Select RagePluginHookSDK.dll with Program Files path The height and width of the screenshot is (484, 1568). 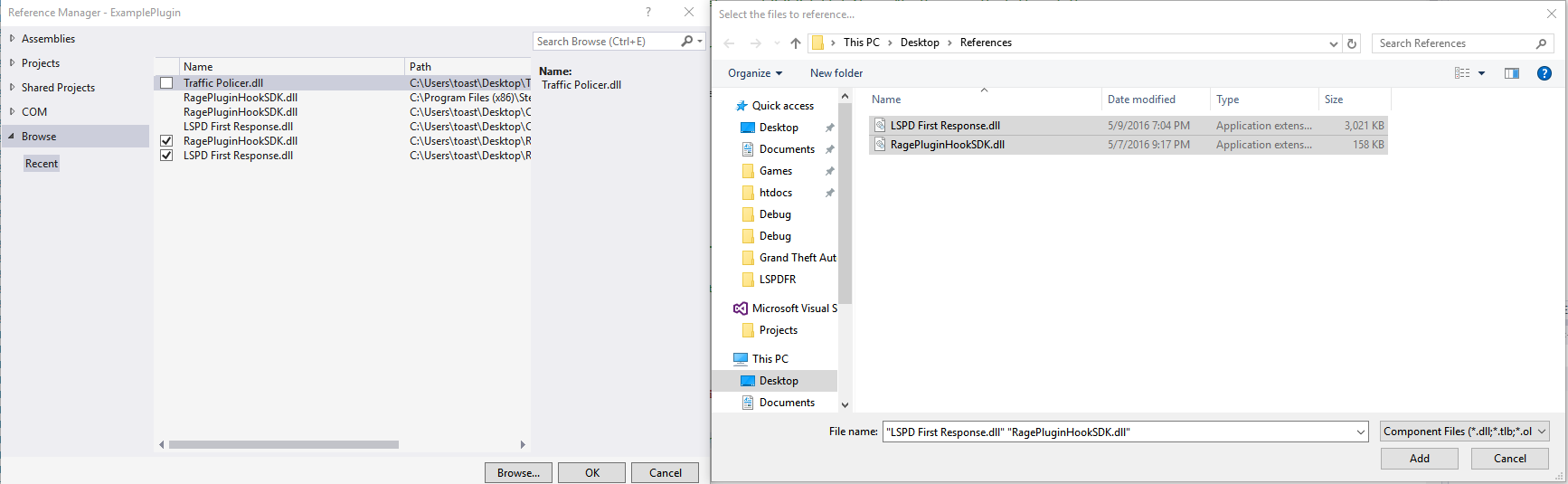344,98
